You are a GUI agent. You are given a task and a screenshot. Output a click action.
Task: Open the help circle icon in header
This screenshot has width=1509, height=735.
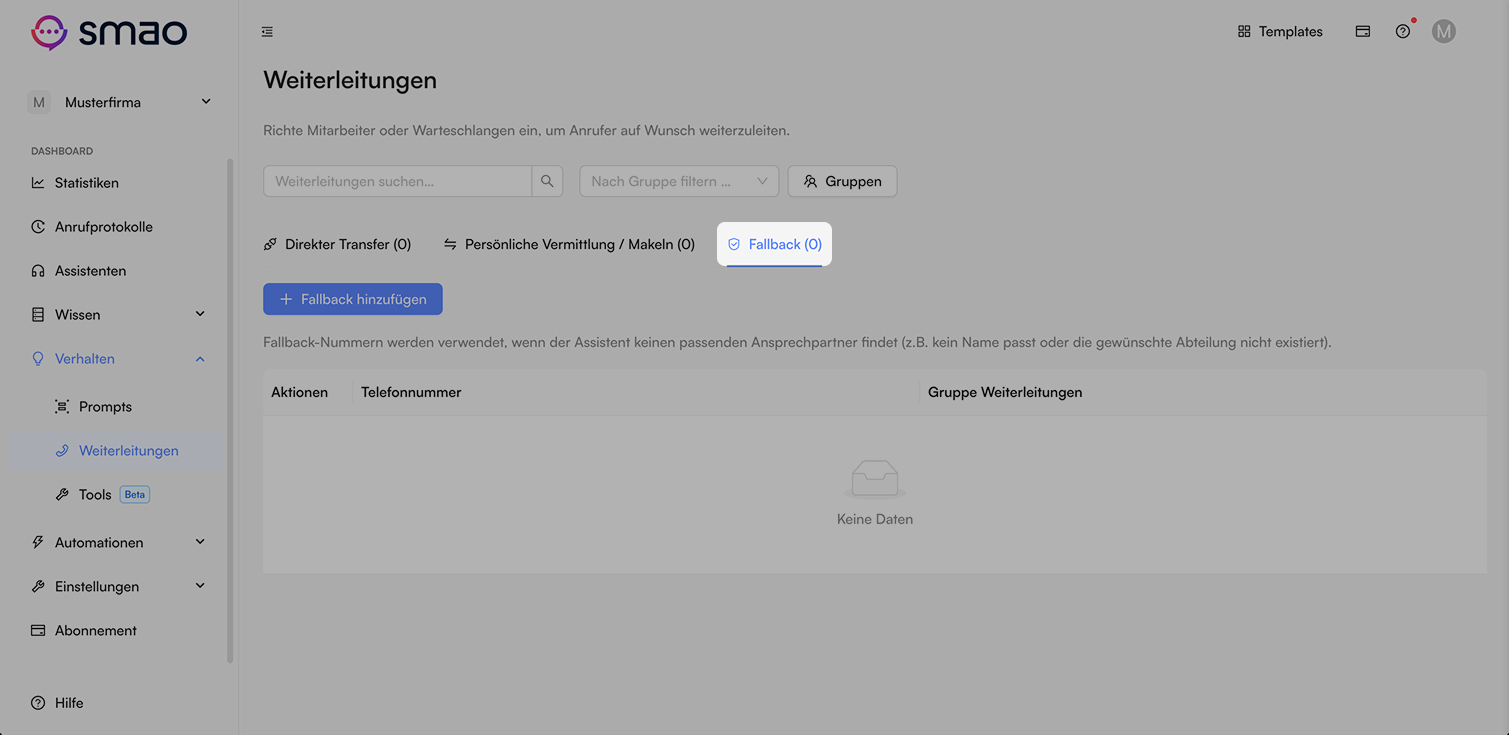pos(1403,32)
